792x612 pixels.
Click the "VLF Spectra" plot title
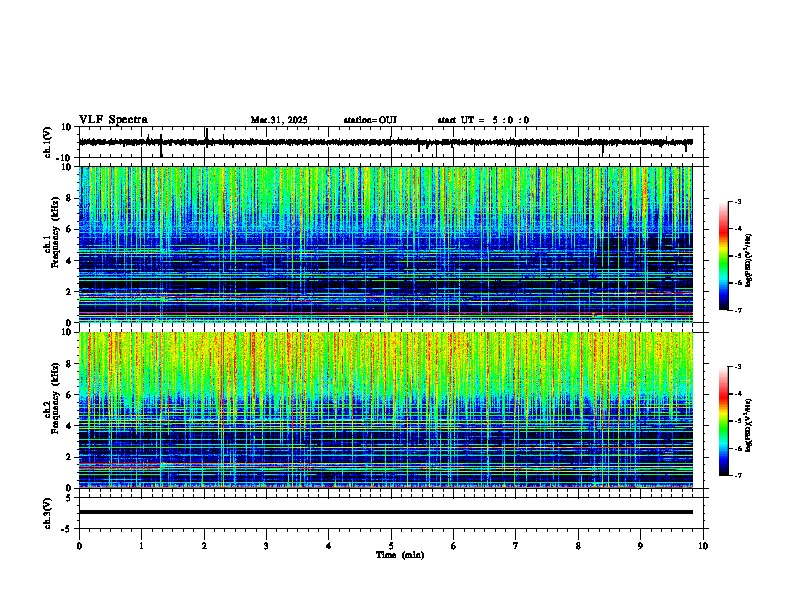(113, 120)
